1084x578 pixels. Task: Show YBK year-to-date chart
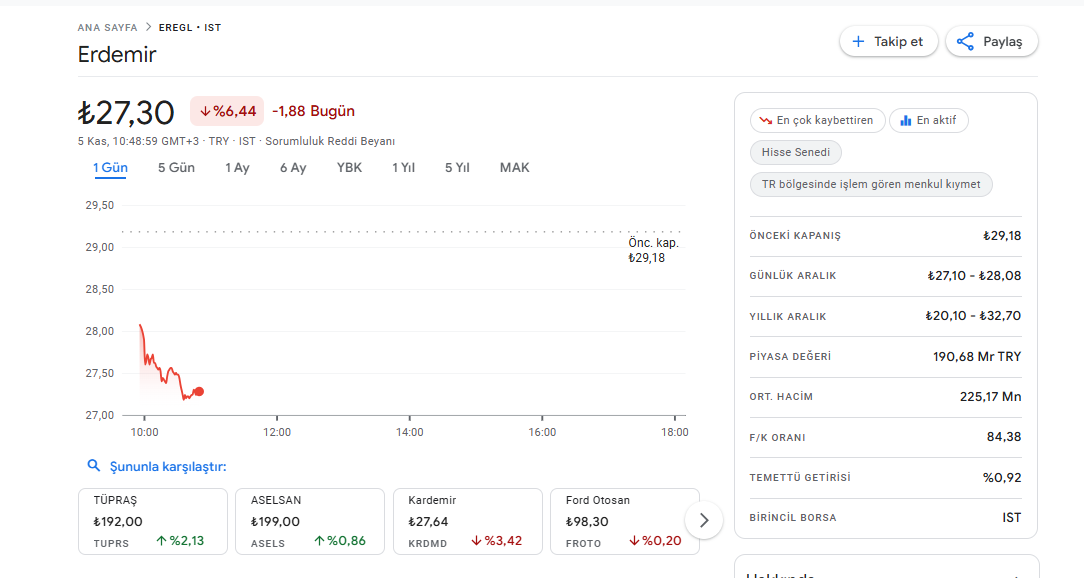click(x=349, y=168)
